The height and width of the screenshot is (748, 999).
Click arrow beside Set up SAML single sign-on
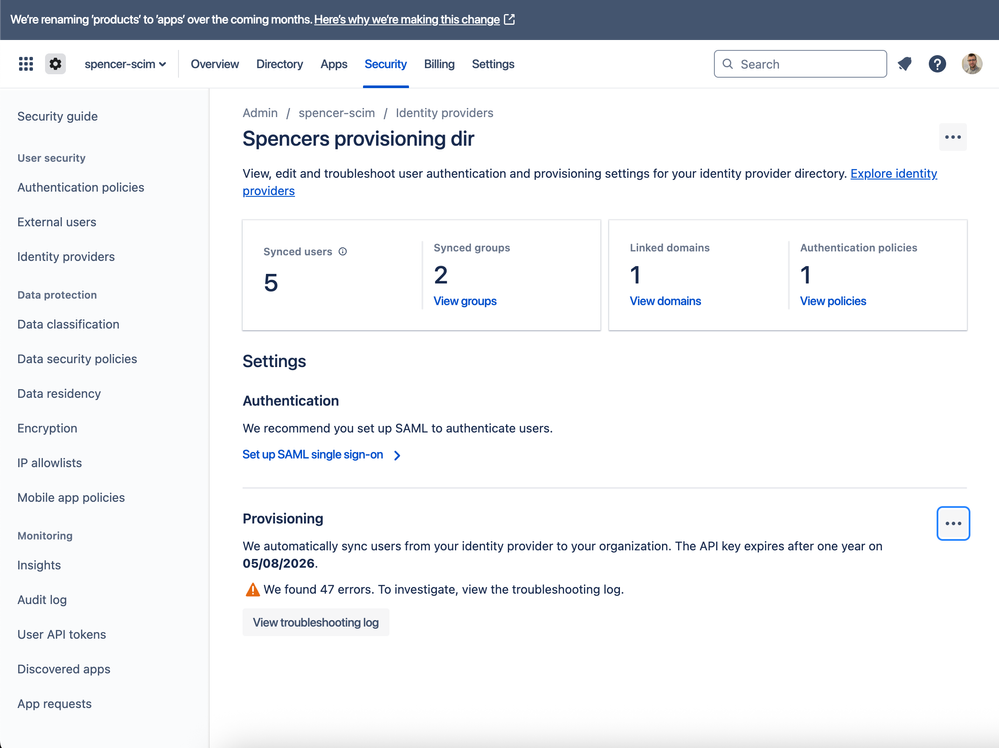point(397,455)
